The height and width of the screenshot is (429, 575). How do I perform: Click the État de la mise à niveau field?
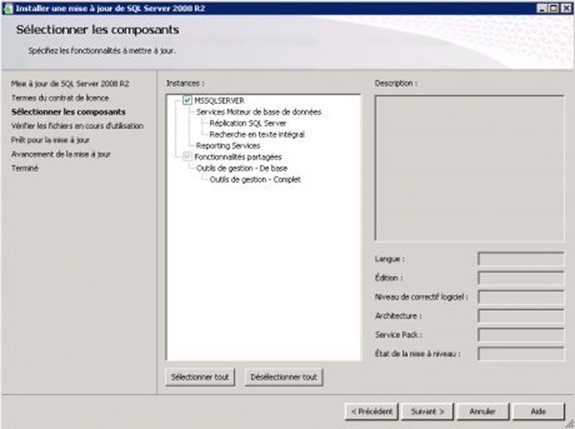coord(521,354)
